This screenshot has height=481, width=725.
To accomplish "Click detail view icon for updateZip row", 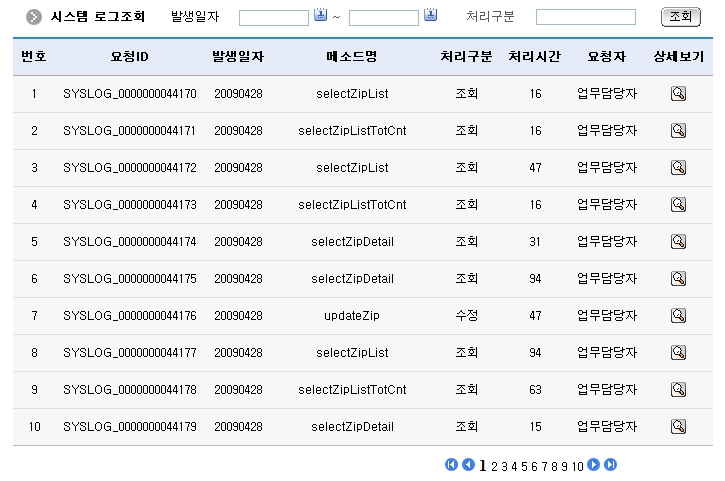I will point(678,316).
